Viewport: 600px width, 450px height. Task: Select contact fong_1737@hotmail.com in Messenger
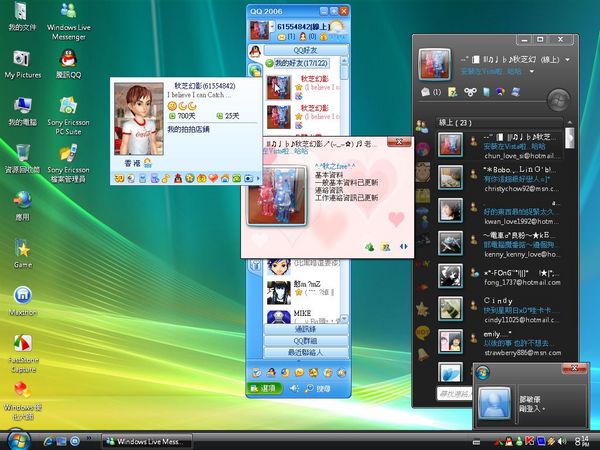tap(499, 277)
